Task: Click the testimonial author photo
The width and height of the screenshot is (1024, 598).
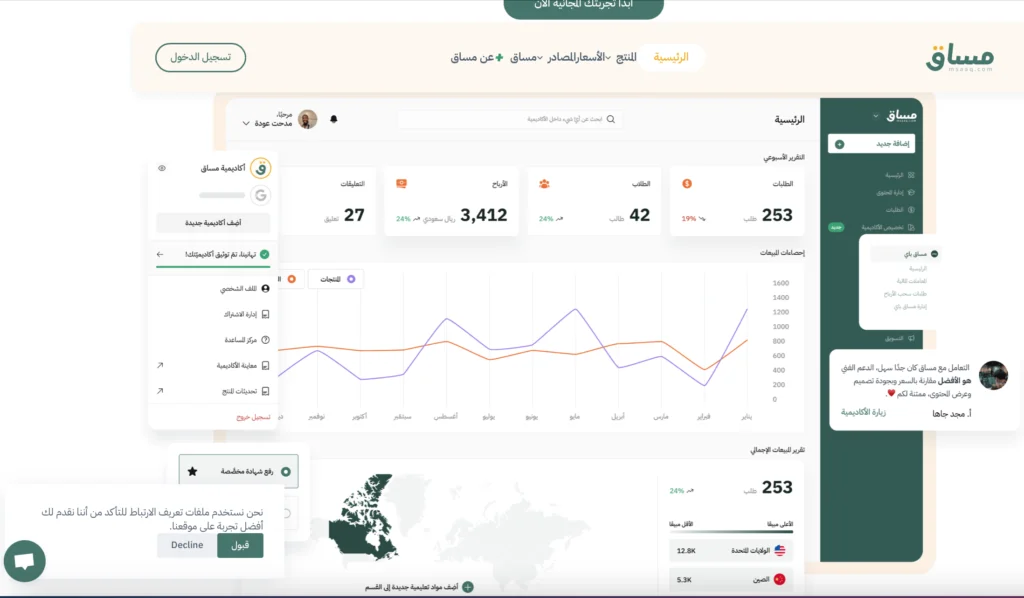Action: pos(993,375)
